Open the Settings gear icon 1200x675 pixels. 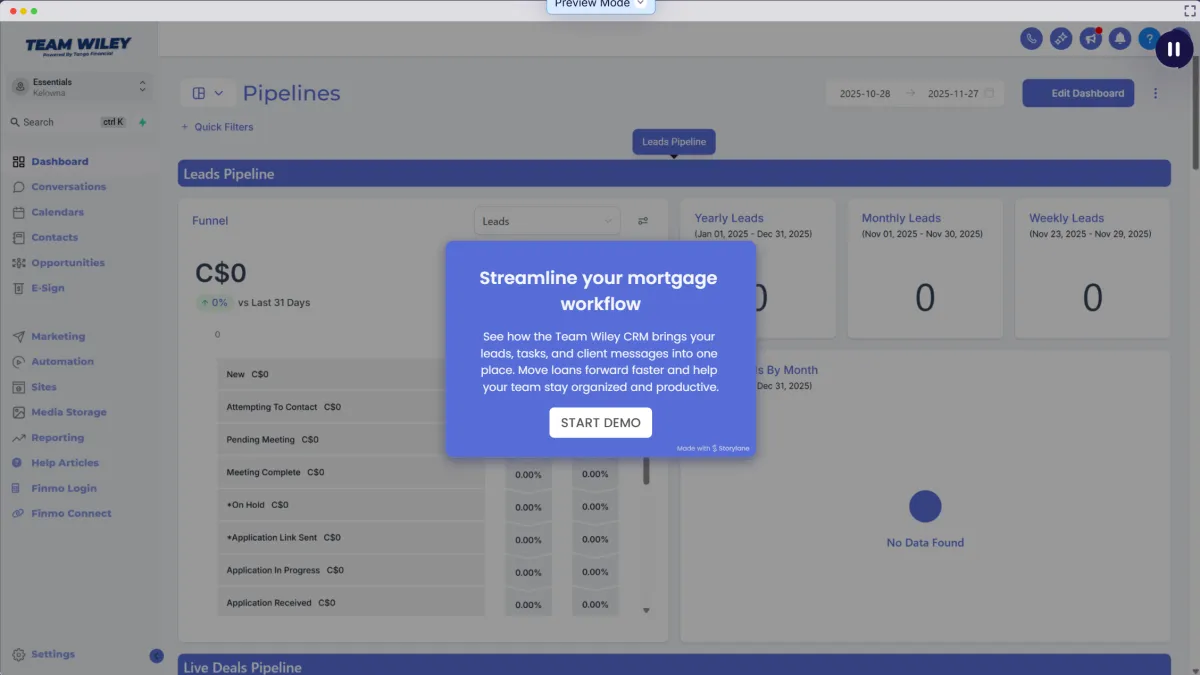tap(19, 654)
